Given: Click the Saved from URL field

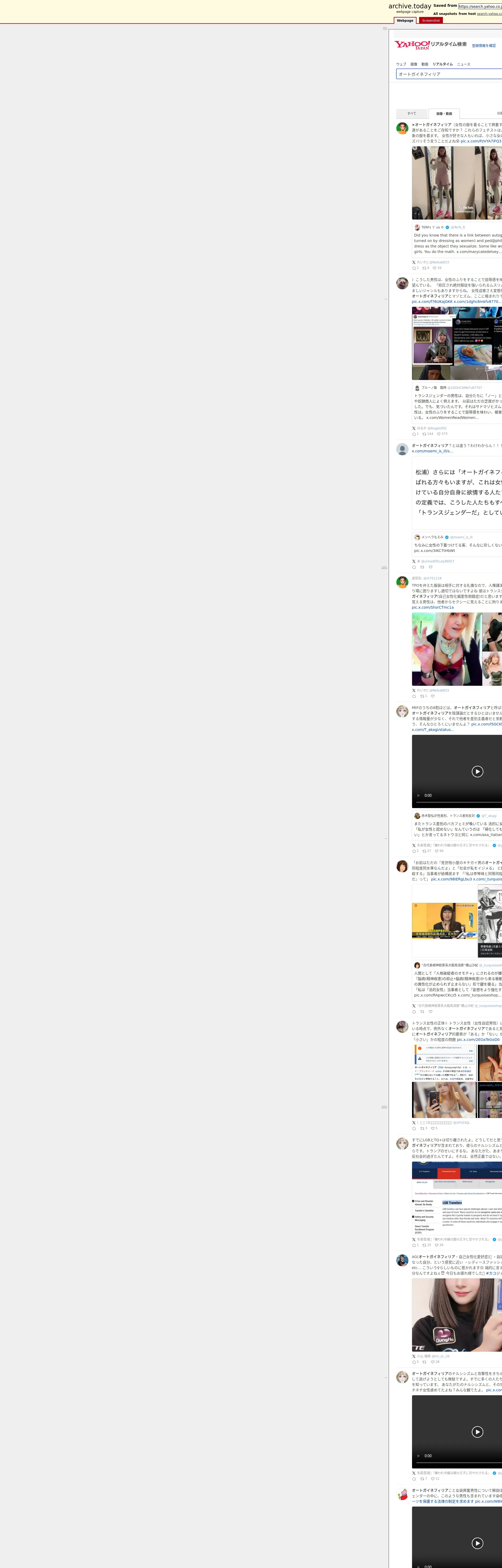Looking at the screenshot, I should (x=480, y=6).
